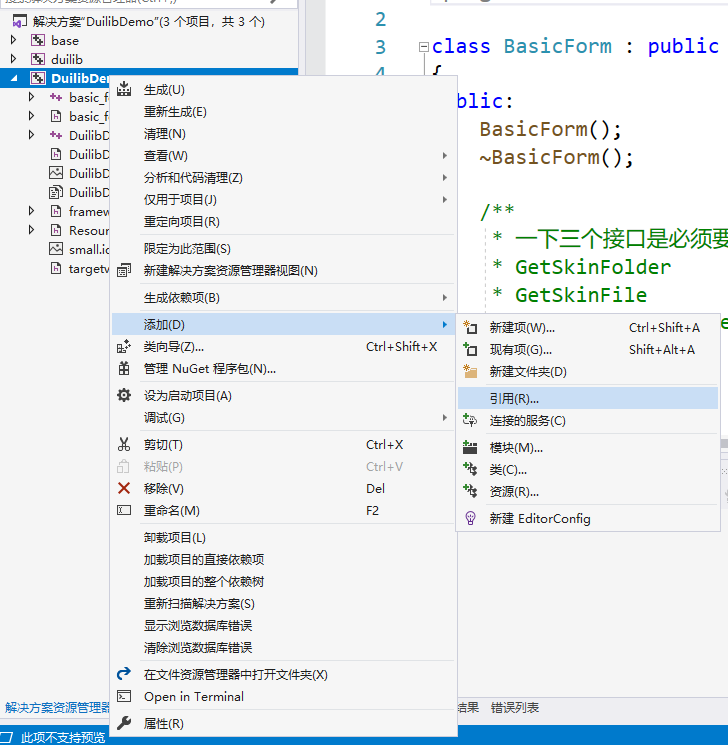The height and width of the screenshot is (745, 728).
Task: Select 引用(R)... from the submenu
Action: coord(514,398)
